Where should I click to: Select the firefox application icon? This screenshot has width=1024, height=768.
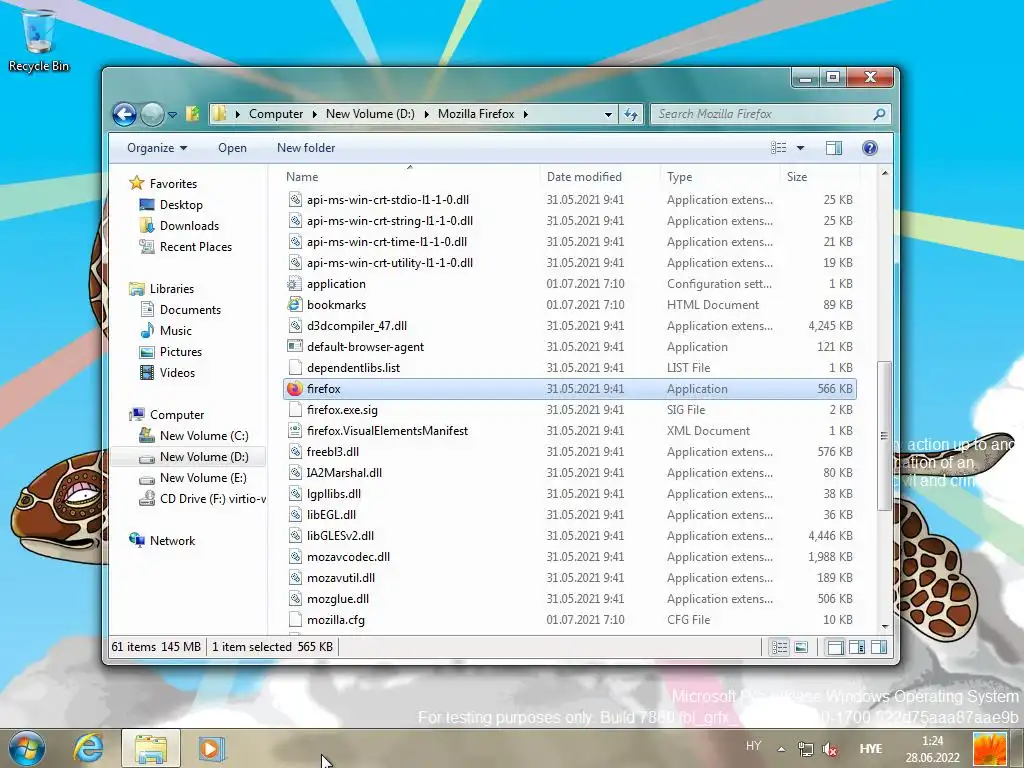pos(295,389)
